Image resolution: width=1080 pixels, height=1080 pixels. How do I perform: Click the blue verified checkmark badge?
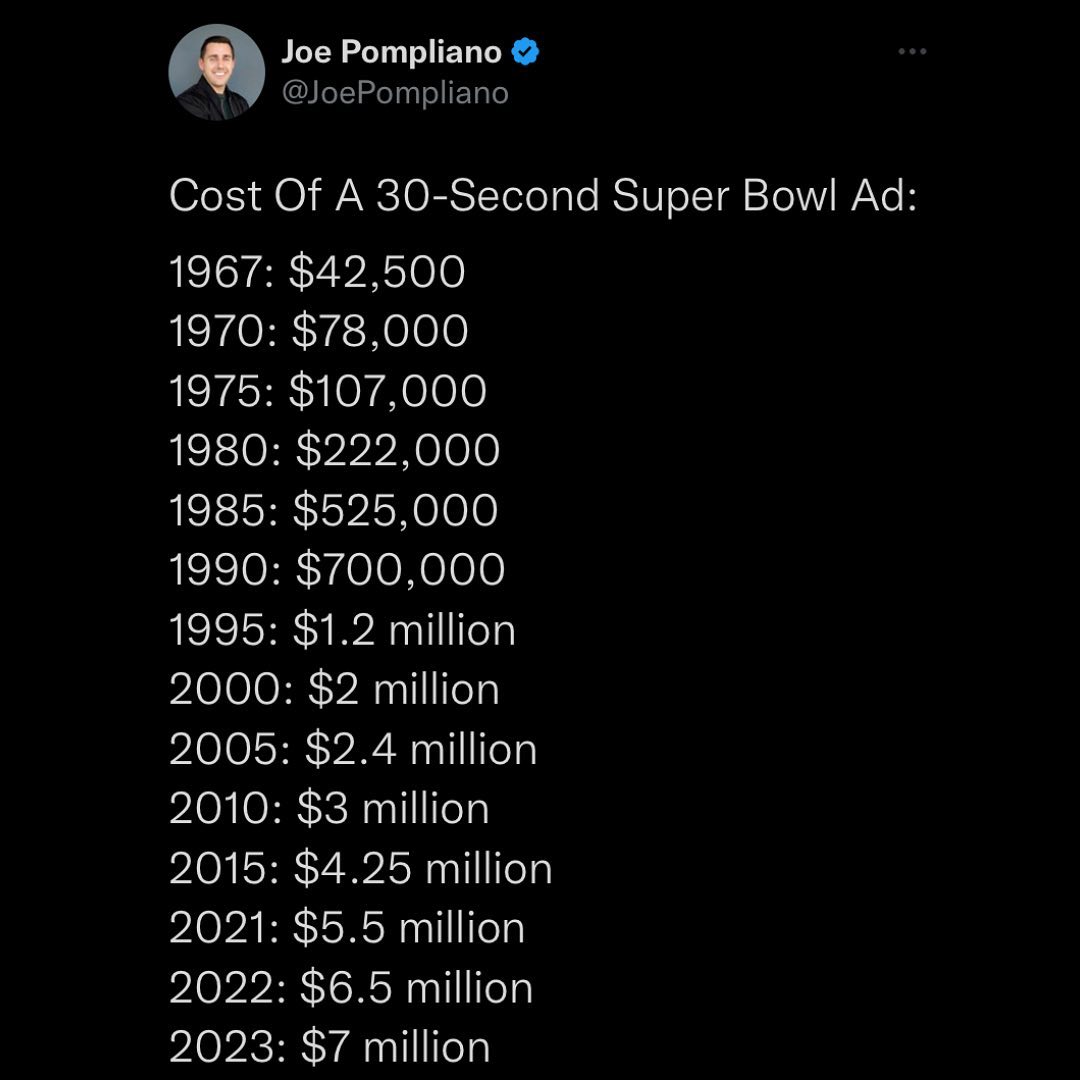tap(526, 52)
